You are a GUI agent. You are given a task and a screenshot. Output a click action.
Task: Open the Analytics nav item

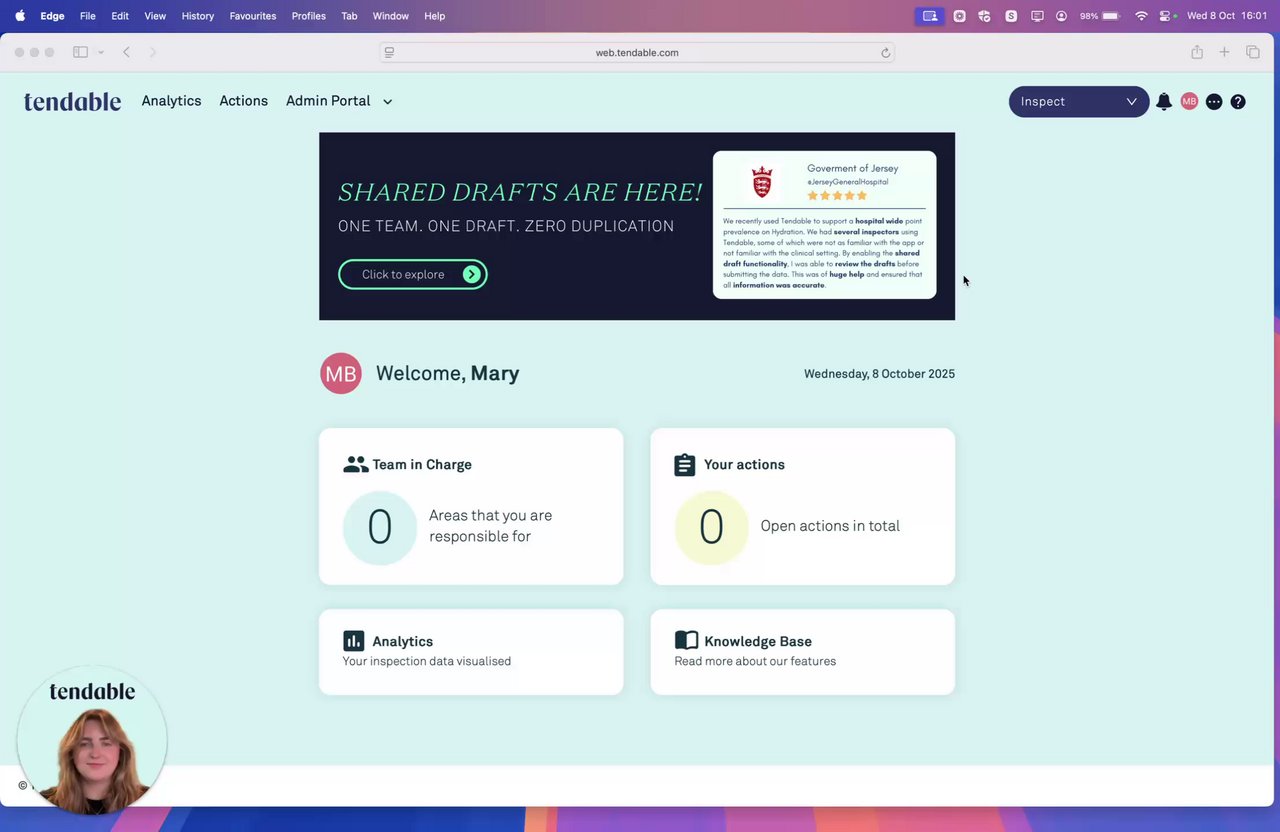pos(171,101)
